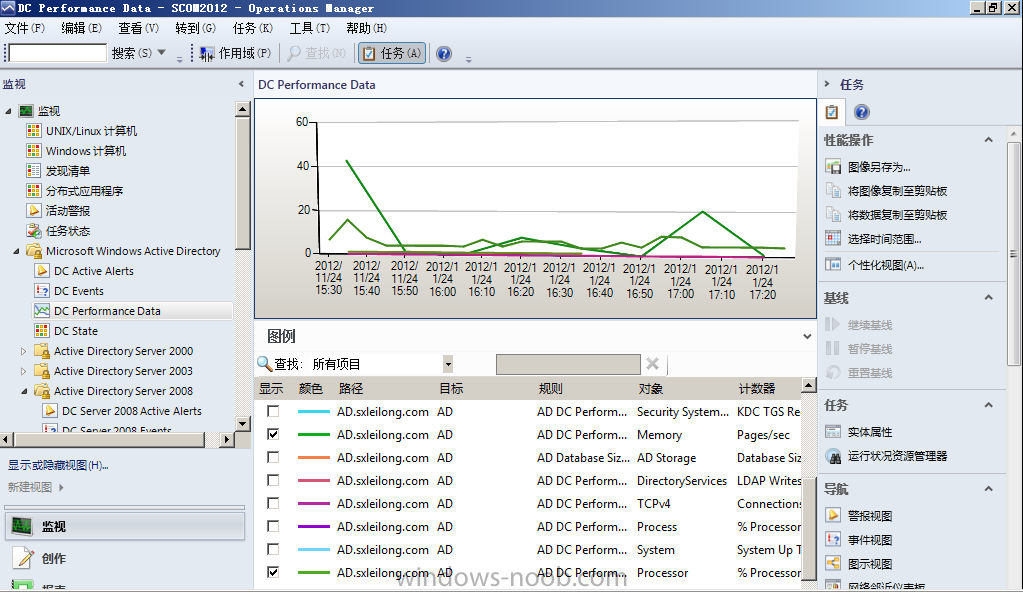Check the System Up Time counter box

[x=273, y=549]
